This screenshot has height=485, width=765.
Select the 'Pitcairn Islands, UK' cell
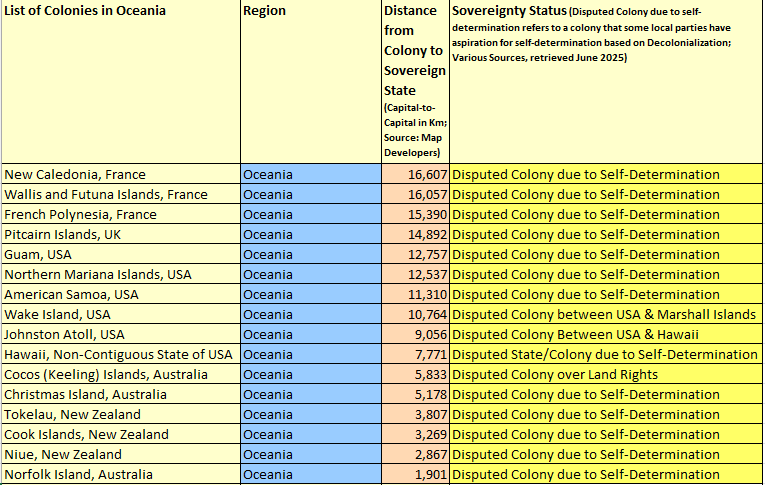(x=121, y=234)
